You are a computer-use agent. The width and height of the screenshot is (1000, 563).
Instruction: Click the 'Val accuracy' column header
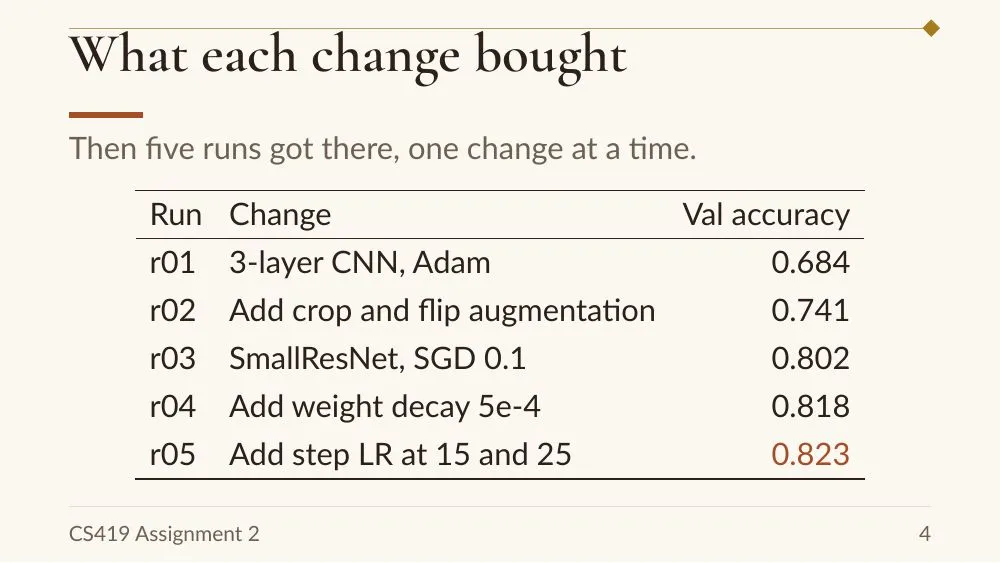point(766,214)
